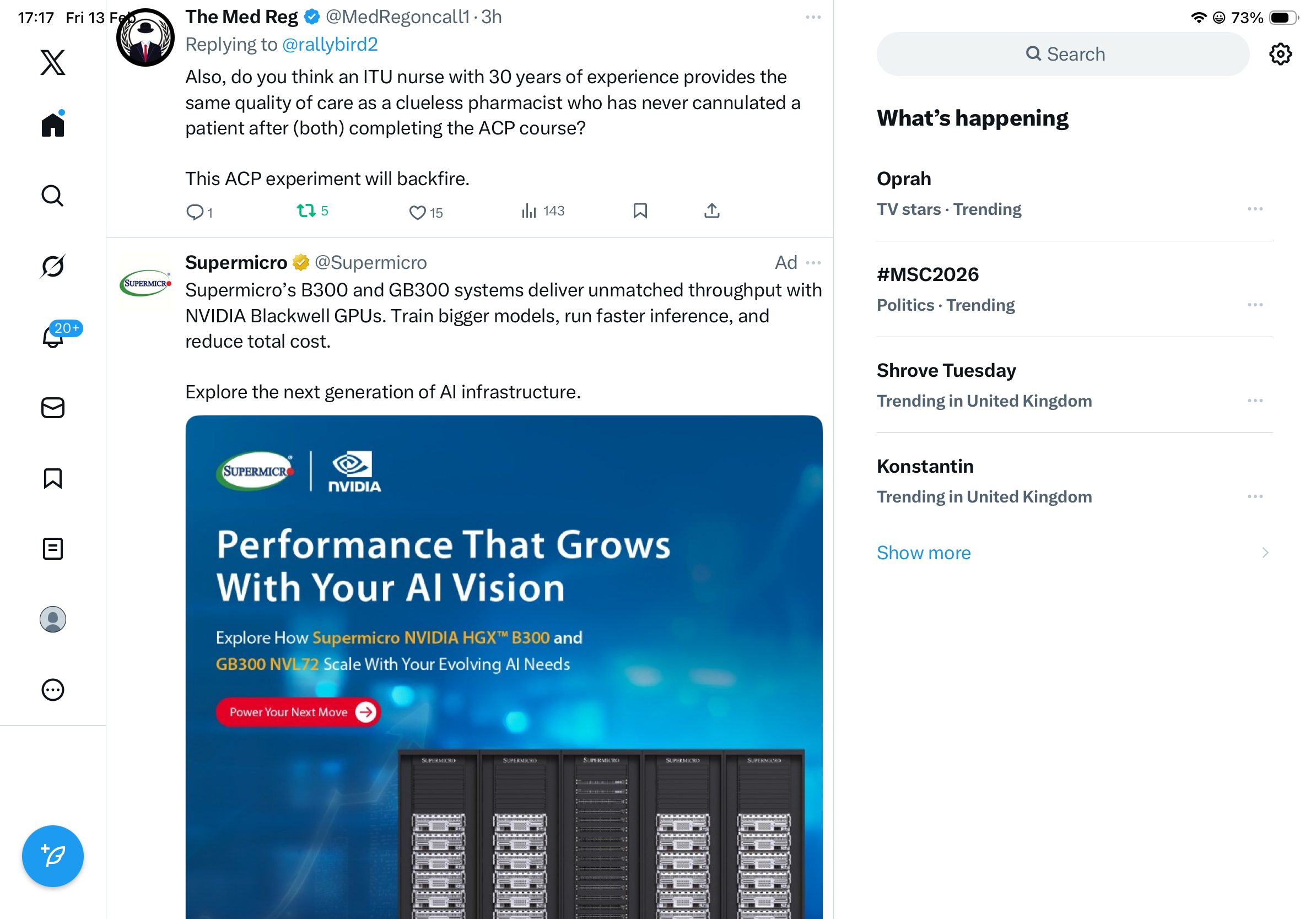
Task: Open Notifications bell with 20+ badge
Action: [53, 337]
